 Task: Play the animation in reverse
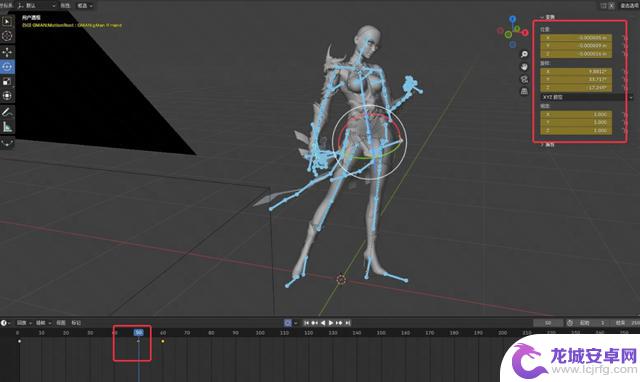322,323
